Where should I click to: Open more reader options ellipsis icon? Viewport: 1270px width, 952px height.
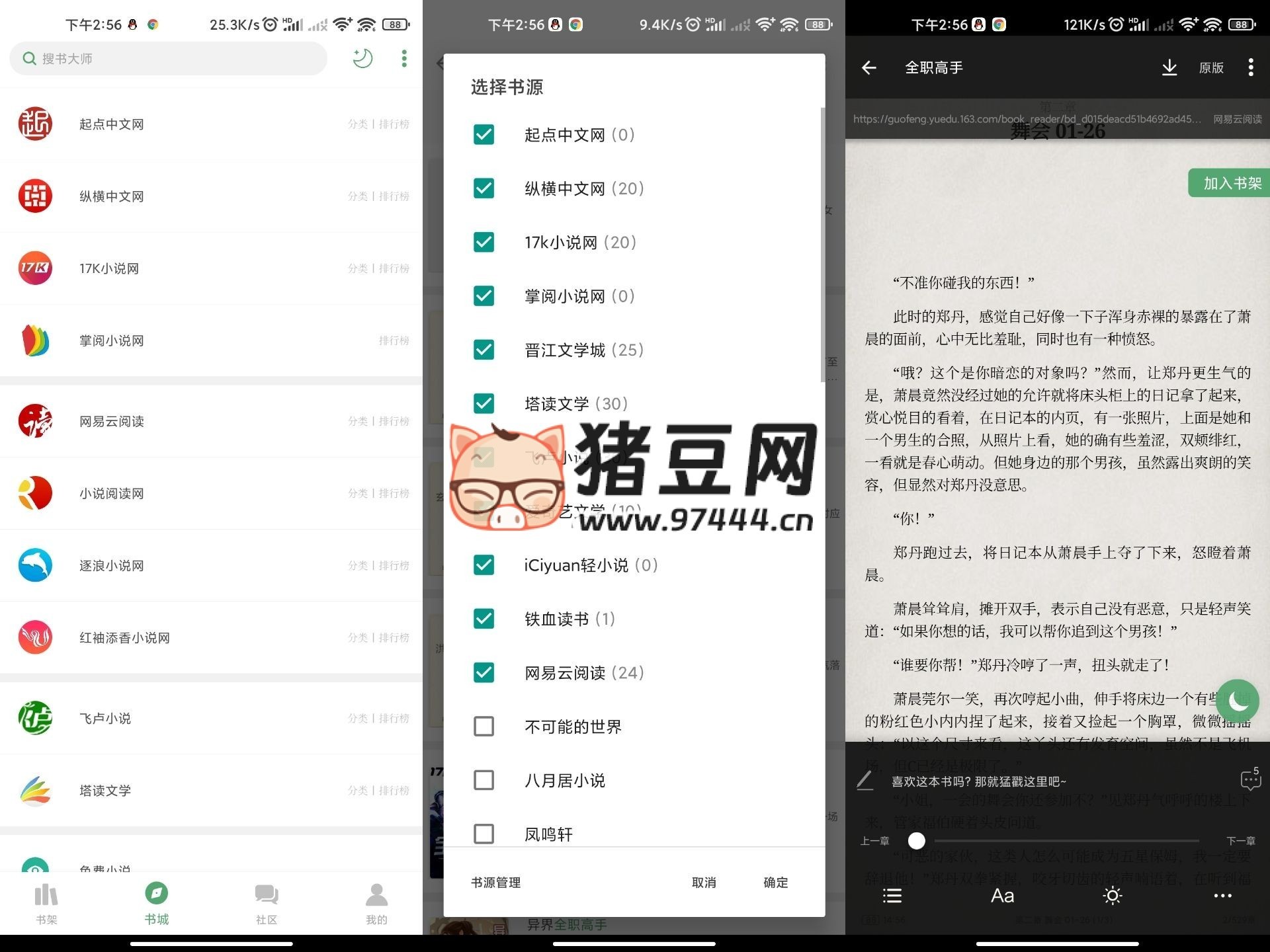click(1222, 896)
